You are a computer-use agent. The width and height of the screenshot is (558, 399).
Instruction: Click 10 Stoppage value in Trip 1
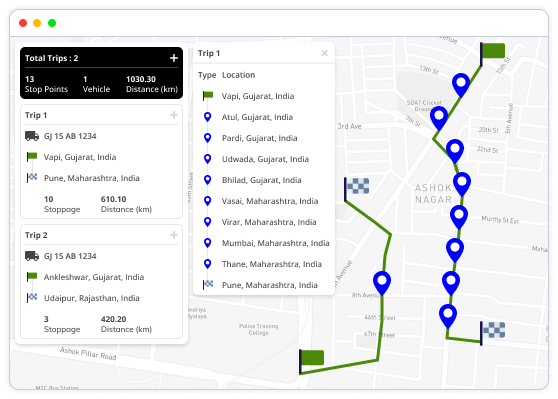[x=48, y=199]
